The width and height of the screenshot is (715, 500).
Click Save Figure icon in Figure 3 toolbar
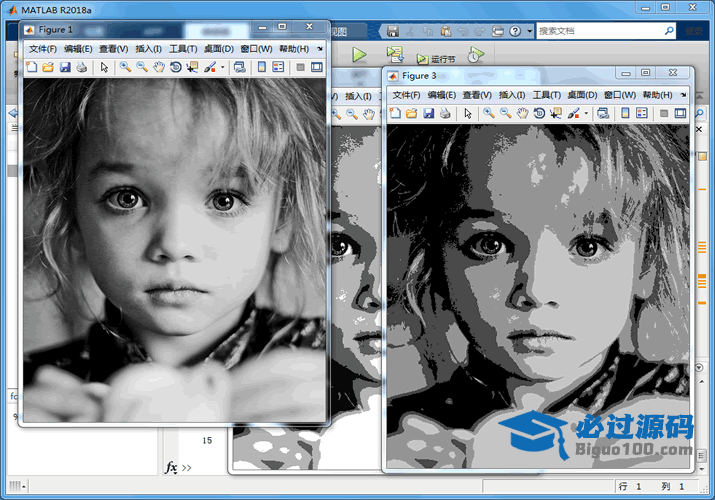pos(429,113)
